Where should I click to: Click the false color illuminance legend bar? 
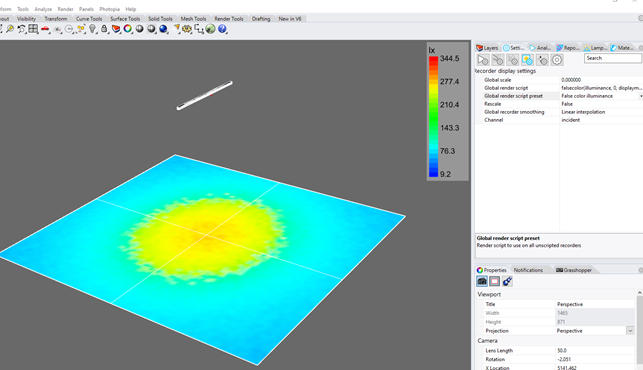433,116
